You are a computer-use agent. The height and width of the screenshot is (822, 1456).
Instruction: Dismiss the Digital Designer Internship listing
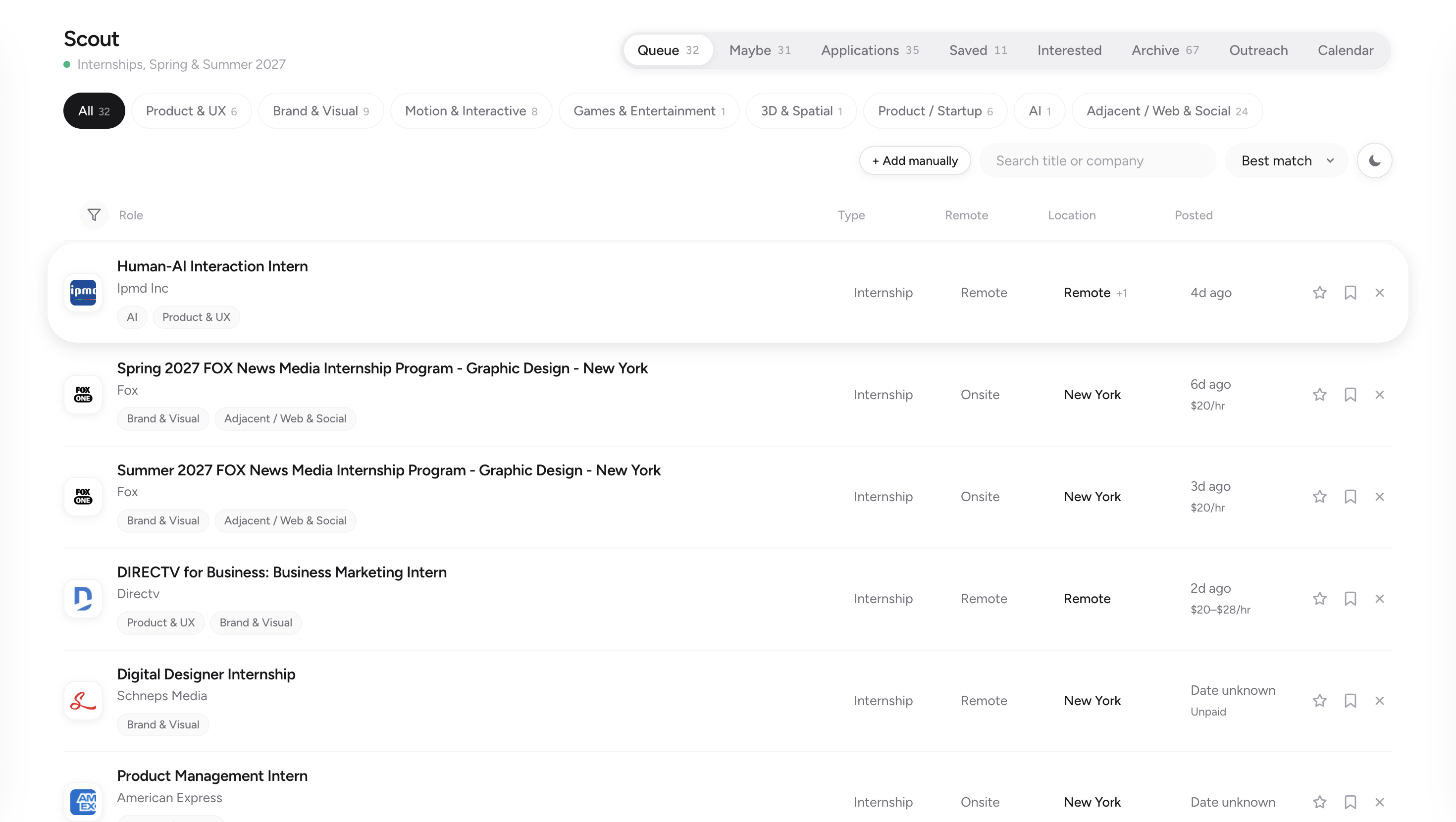pyautogui.click(x=1380, y=701)
